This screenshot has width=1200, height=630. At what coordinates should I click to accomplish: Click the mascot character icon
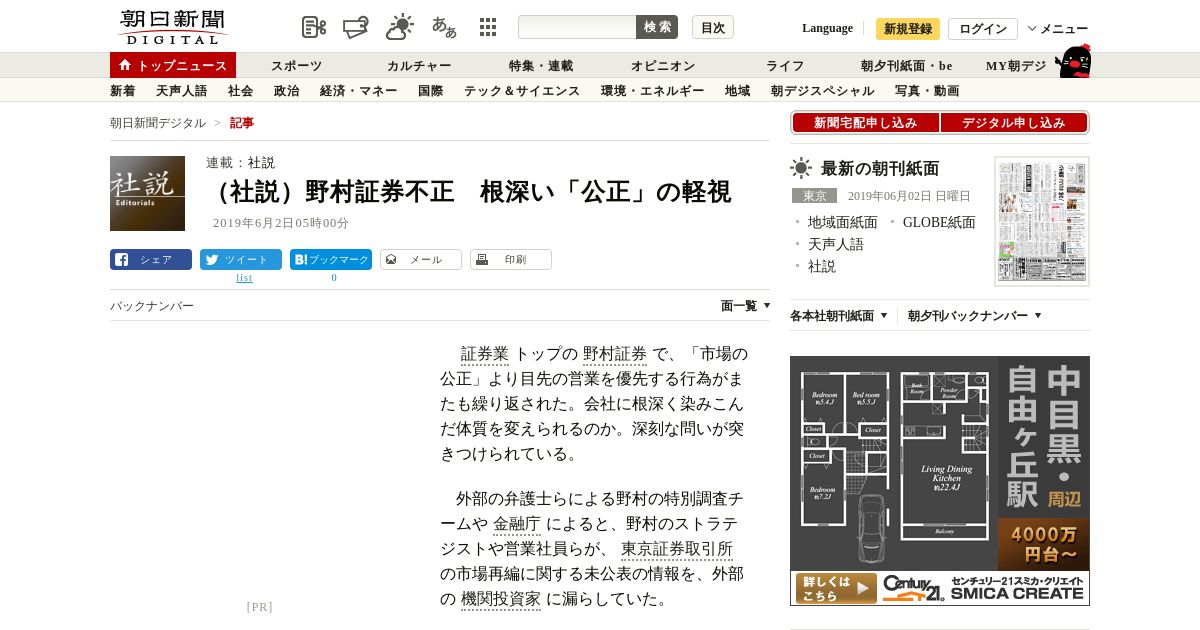tap(1073, 61)
